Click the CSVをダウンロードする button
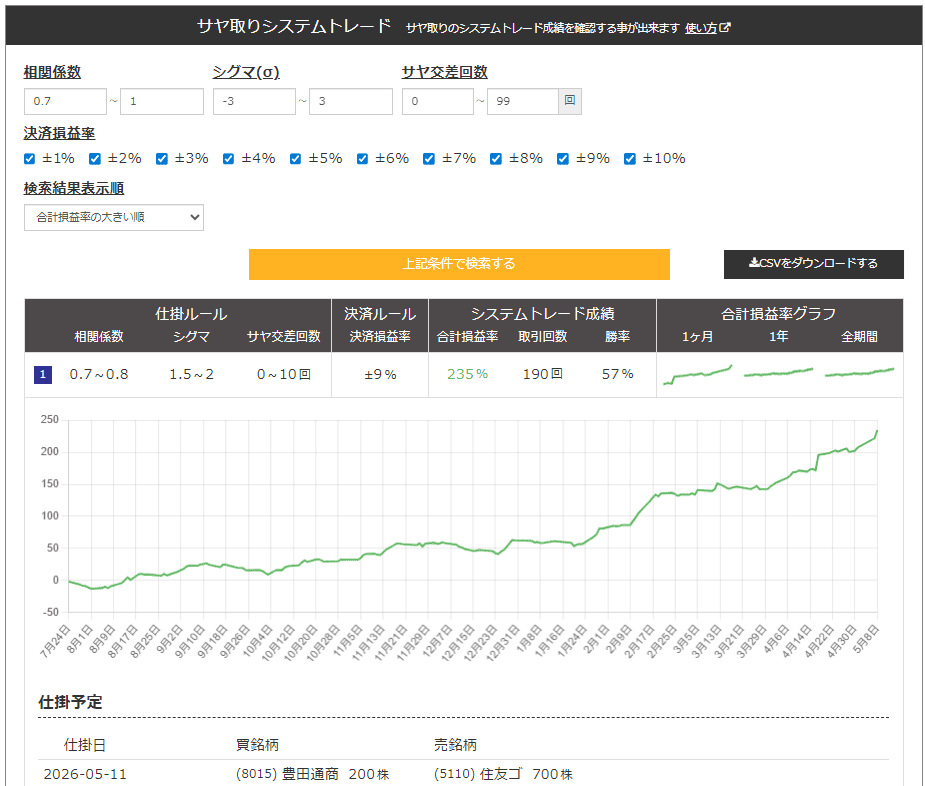925x786 pixels. 814,264
